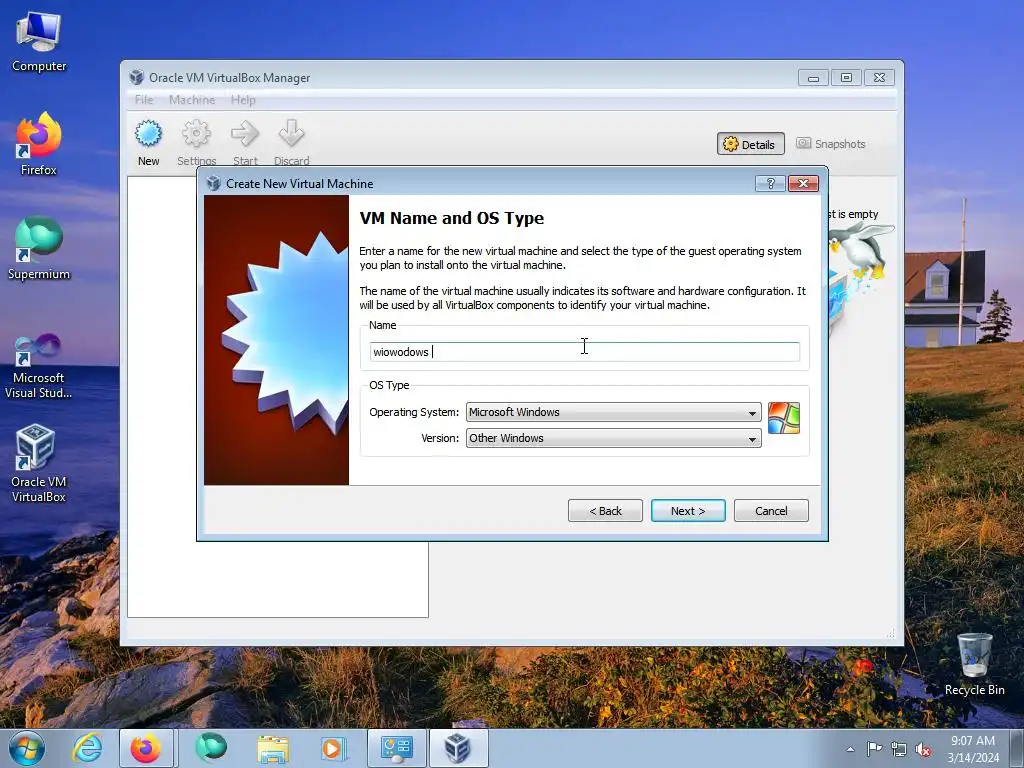Open the Computer desktop icon
Viewport: 1024px width, 768px height.
[39, 42]
